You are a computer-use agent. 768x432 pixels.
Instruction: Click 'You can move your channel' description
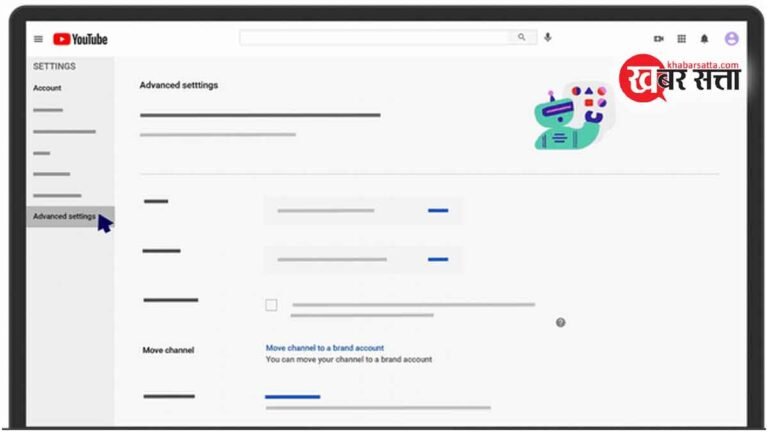point(349,360)
